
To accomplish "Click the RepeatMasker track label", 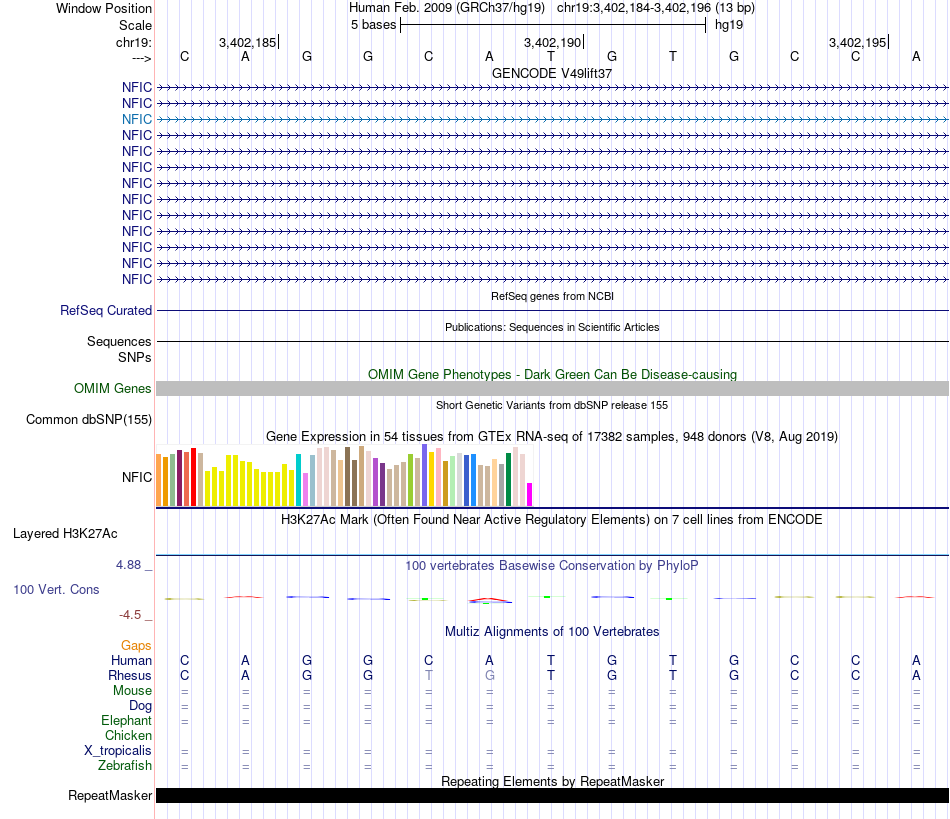I will (110, 795).
